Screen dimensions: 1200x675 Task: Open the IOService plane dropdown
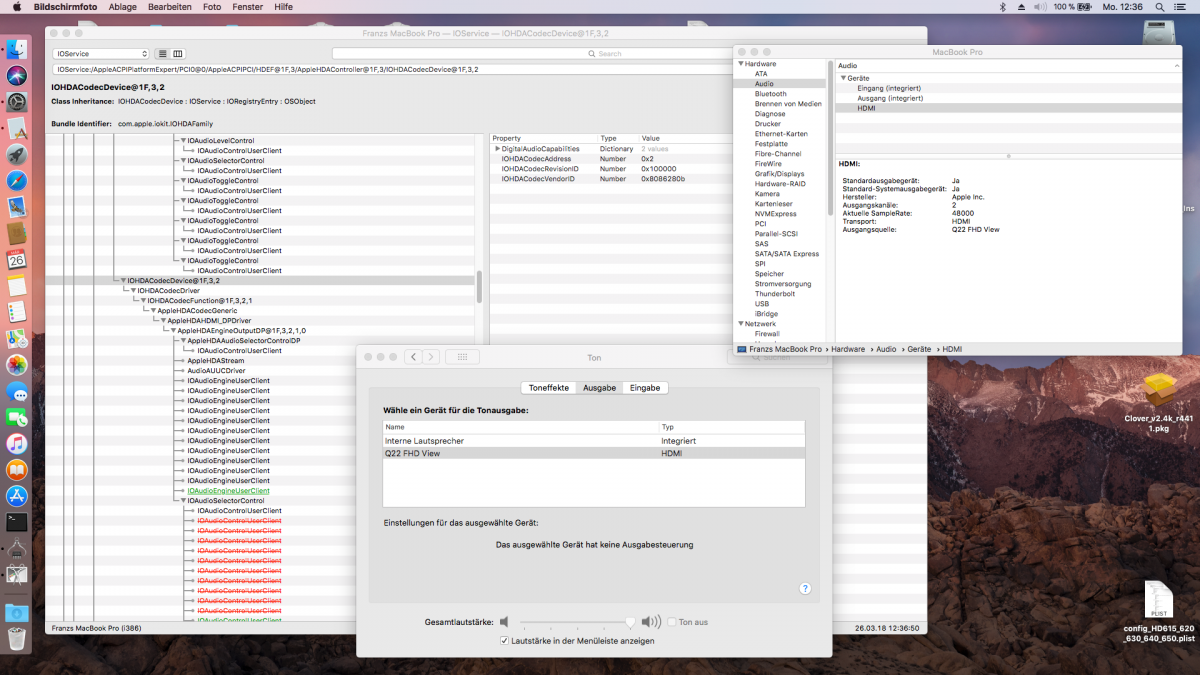click(101, 53)
